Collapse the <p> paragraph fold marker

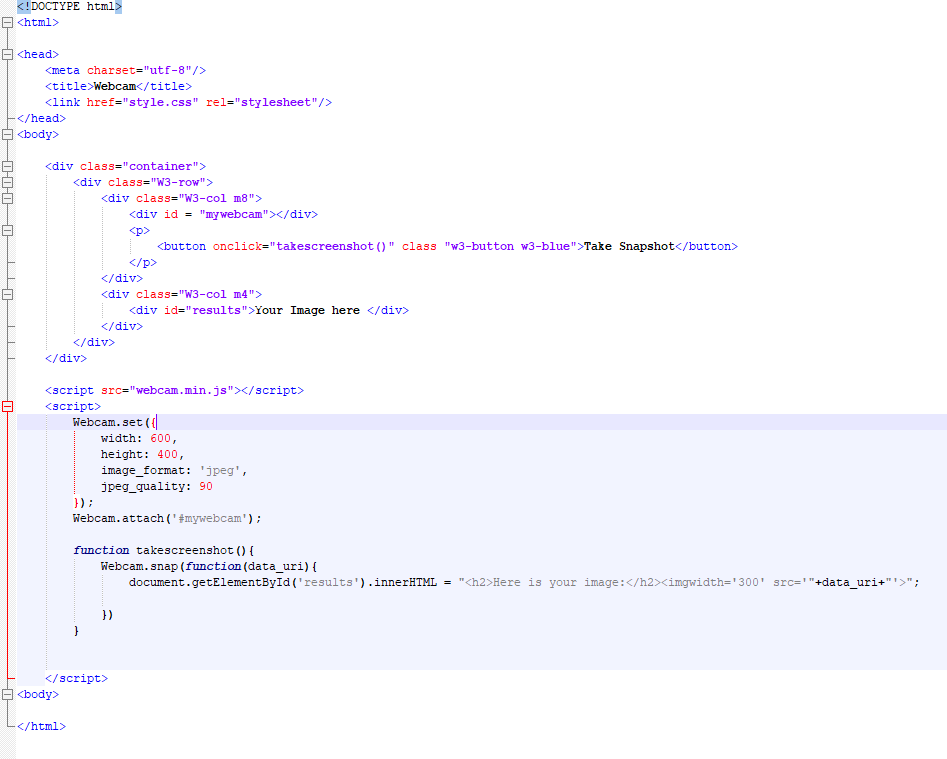point(7,230)
